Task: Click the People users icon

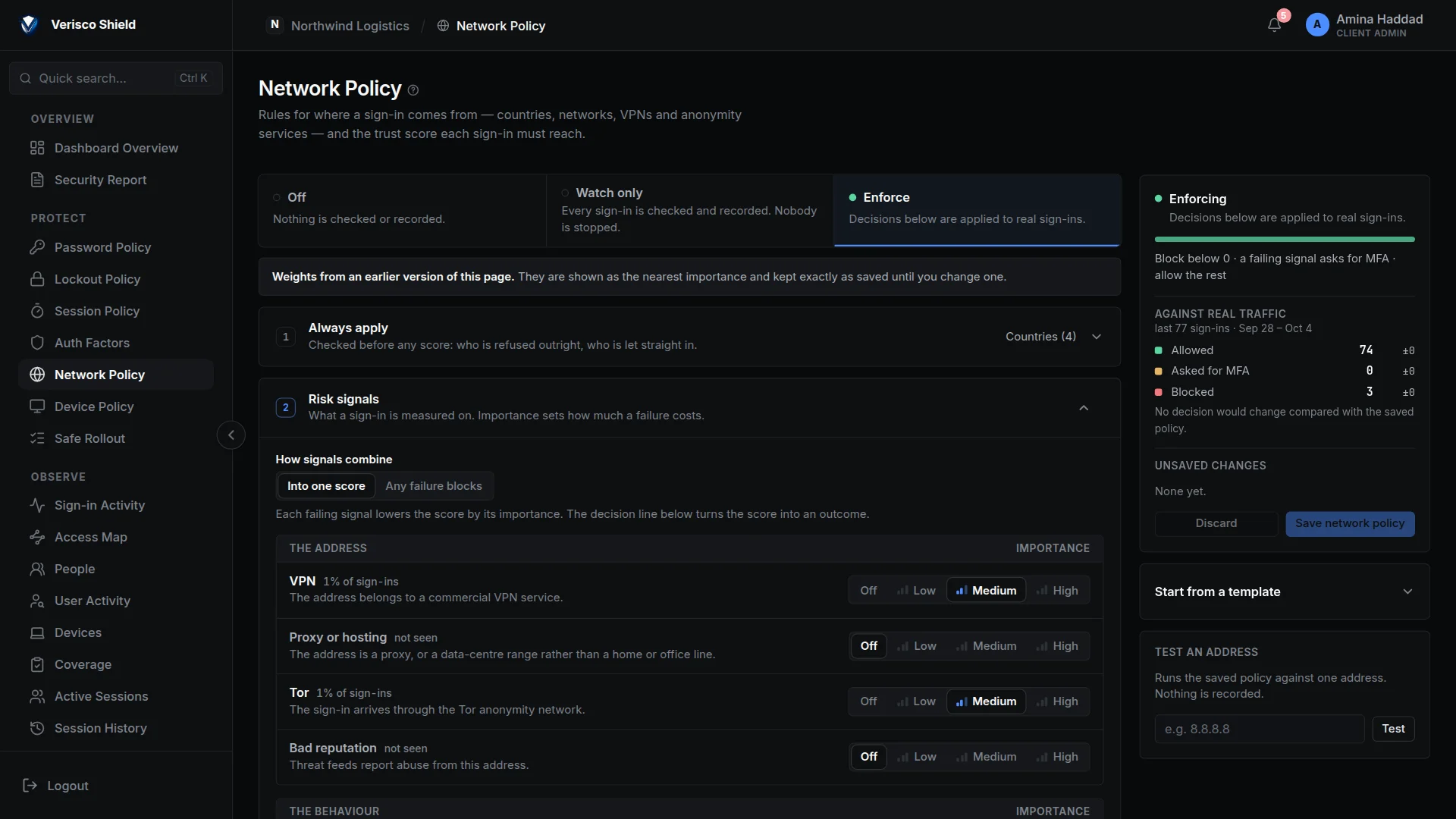Action: (37, 569)
